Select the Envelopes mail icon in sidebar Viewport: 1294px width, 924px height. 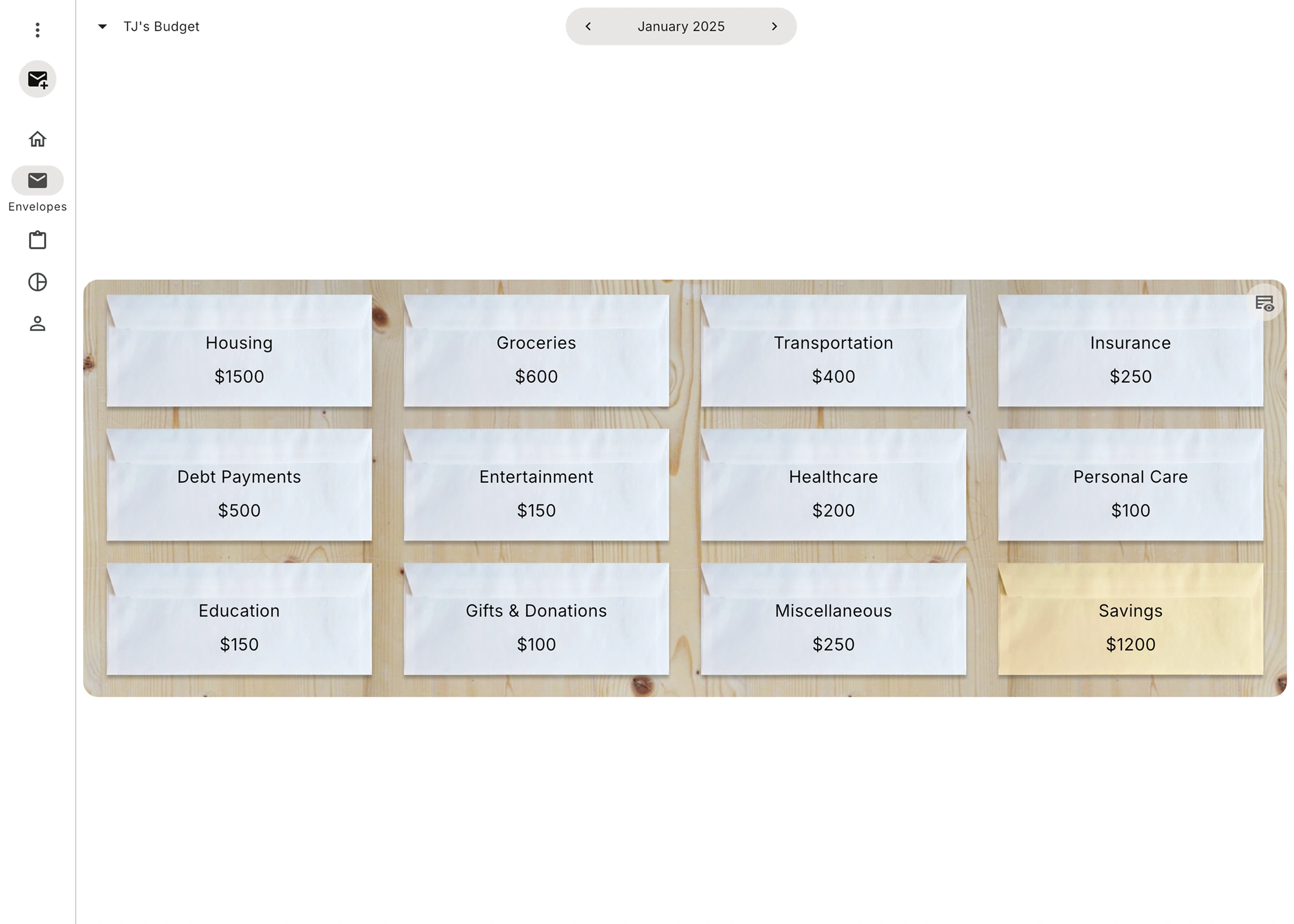[x=38, y=181]
